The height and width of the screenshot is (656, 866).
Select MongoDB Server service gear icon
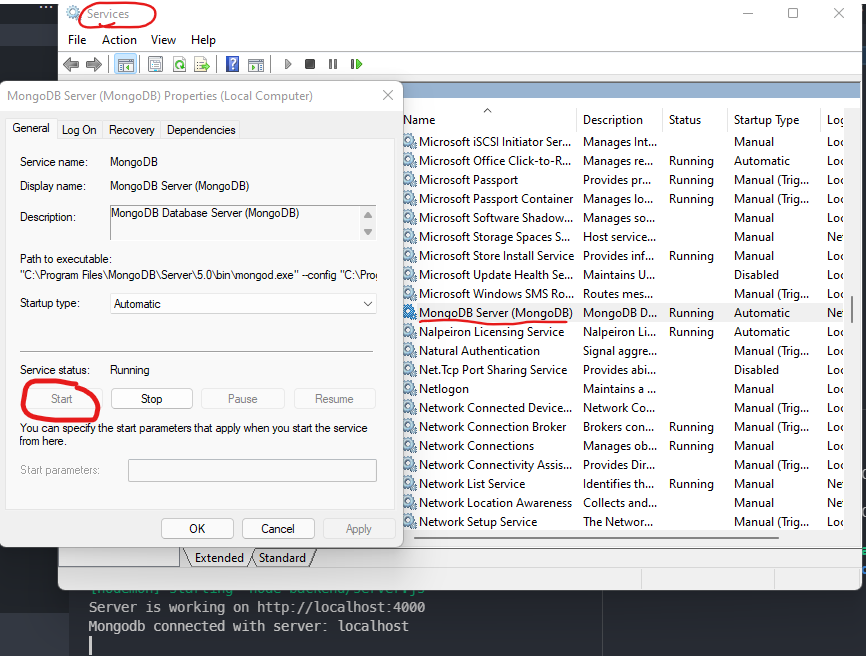tap(409, 313)
